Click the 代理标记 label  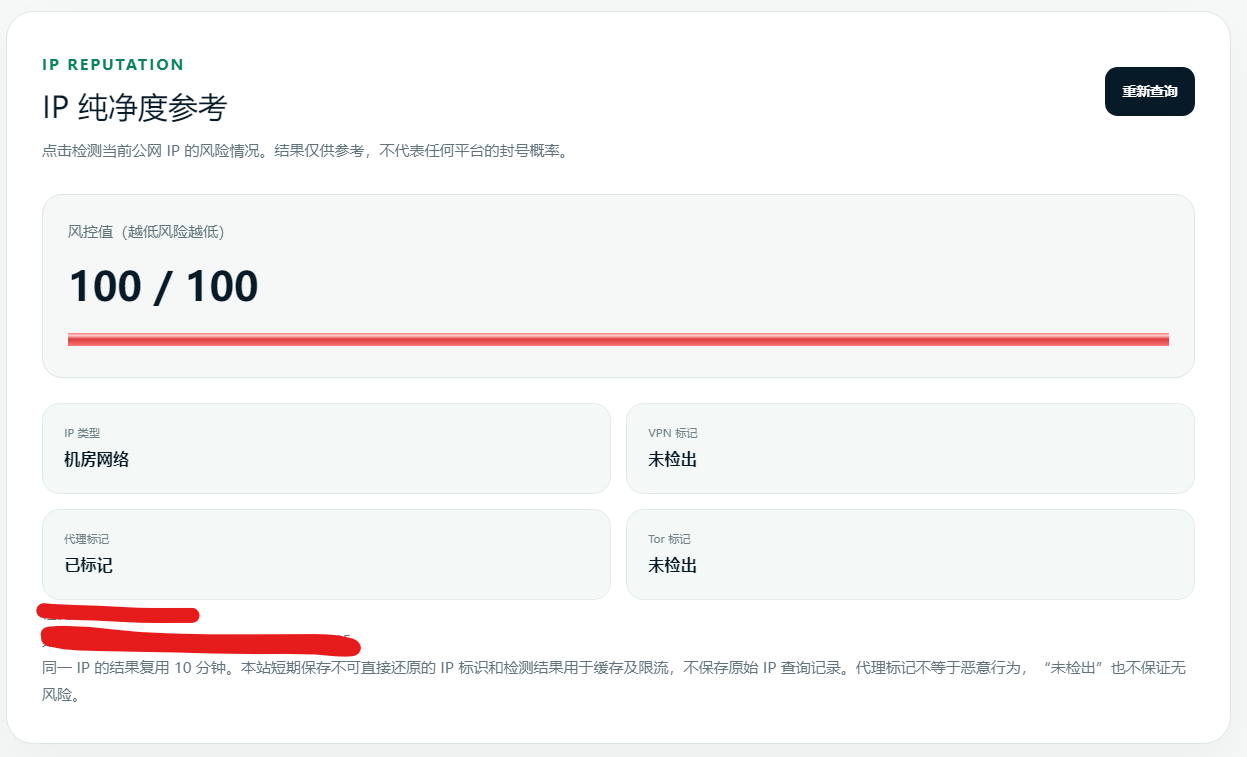click(x=86, y=539)
